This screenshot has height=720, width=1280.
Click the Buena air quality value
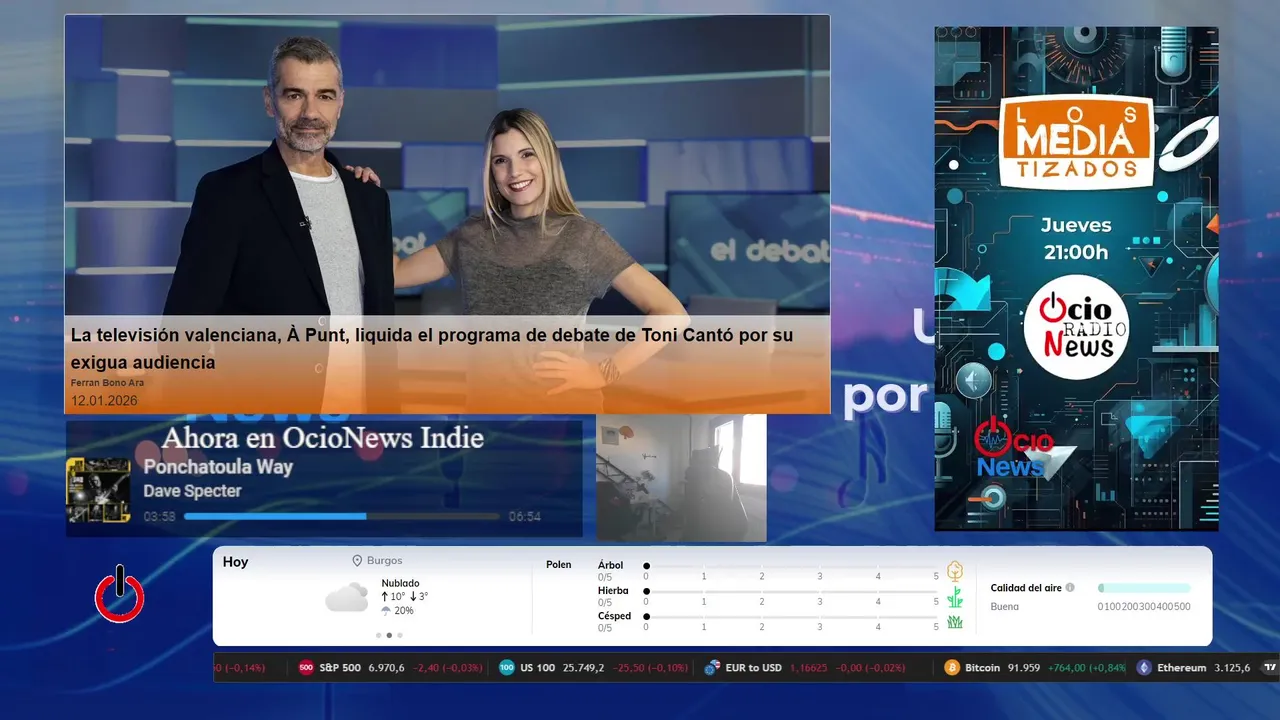coord(1005,606)
